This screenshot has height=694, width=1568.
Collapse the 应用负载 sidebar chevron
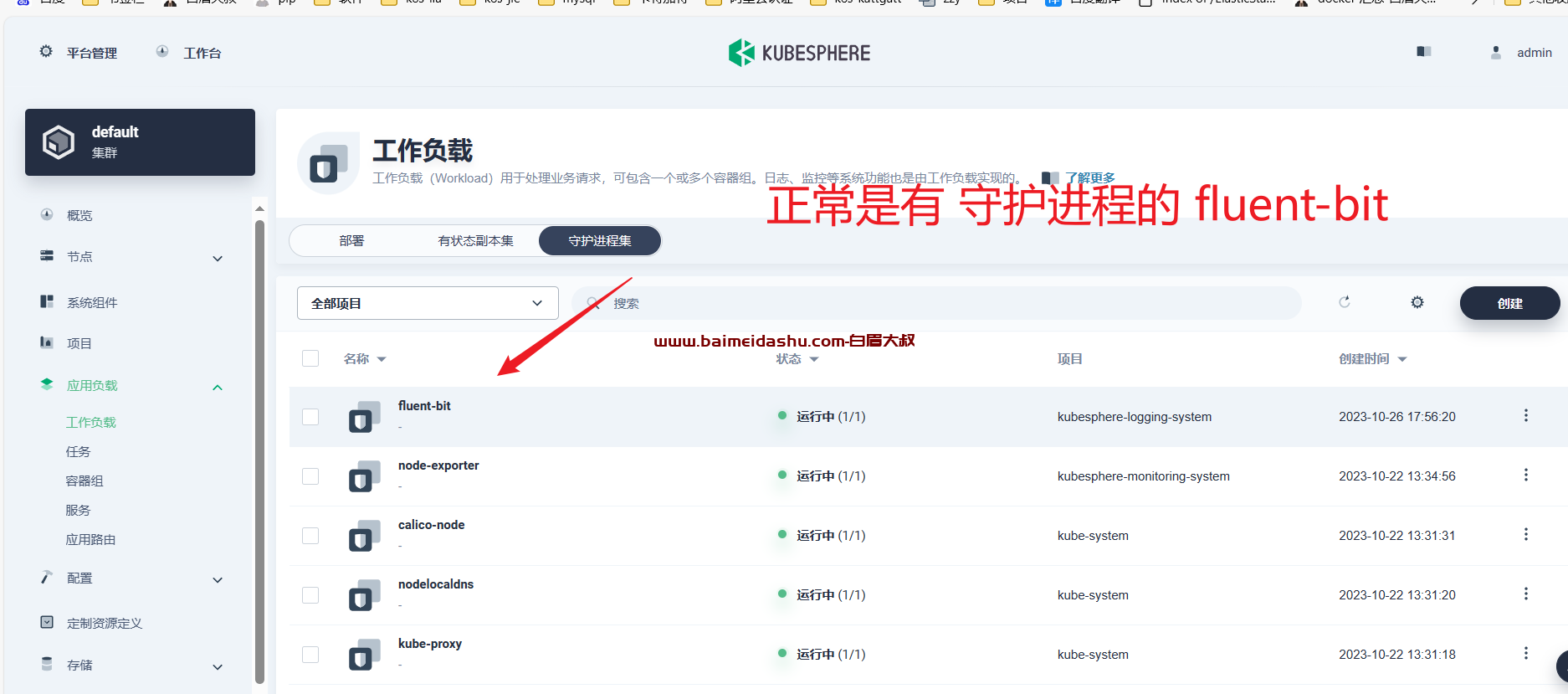218,388
